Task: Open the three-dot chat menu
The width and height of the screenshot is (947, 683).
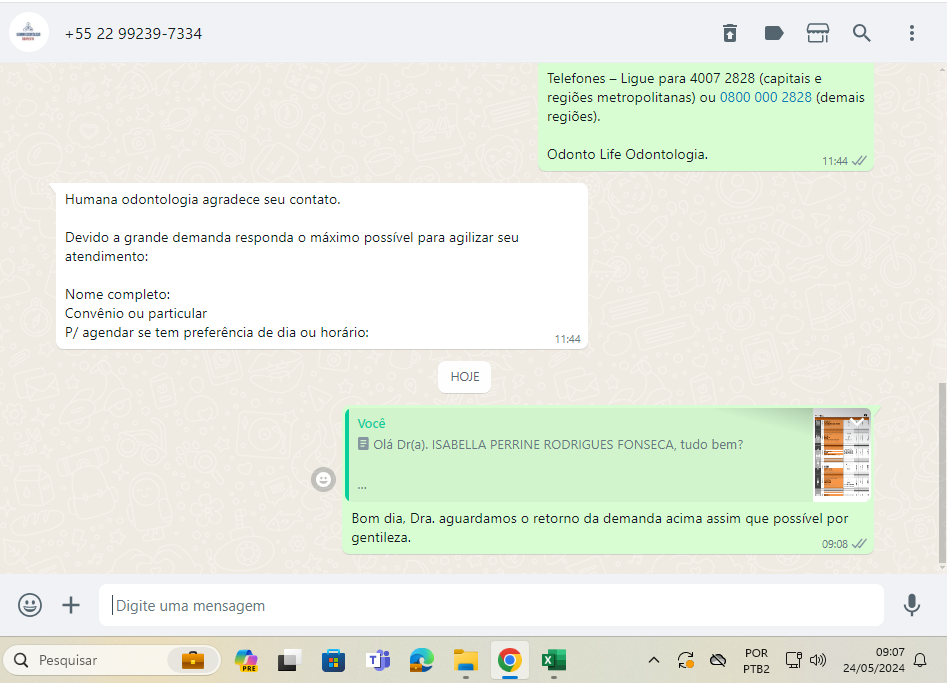Action: coord(911,33)
